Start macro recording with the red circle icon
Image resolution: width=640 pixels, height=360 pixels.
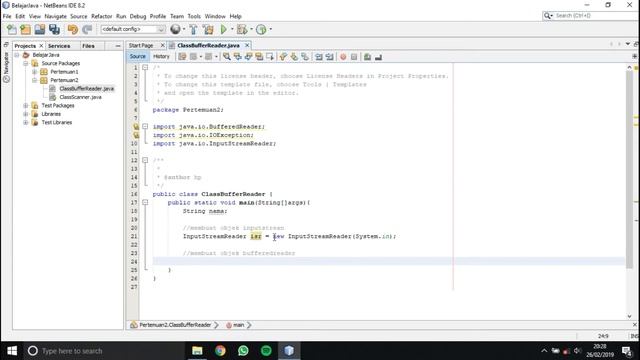point(343,57)
